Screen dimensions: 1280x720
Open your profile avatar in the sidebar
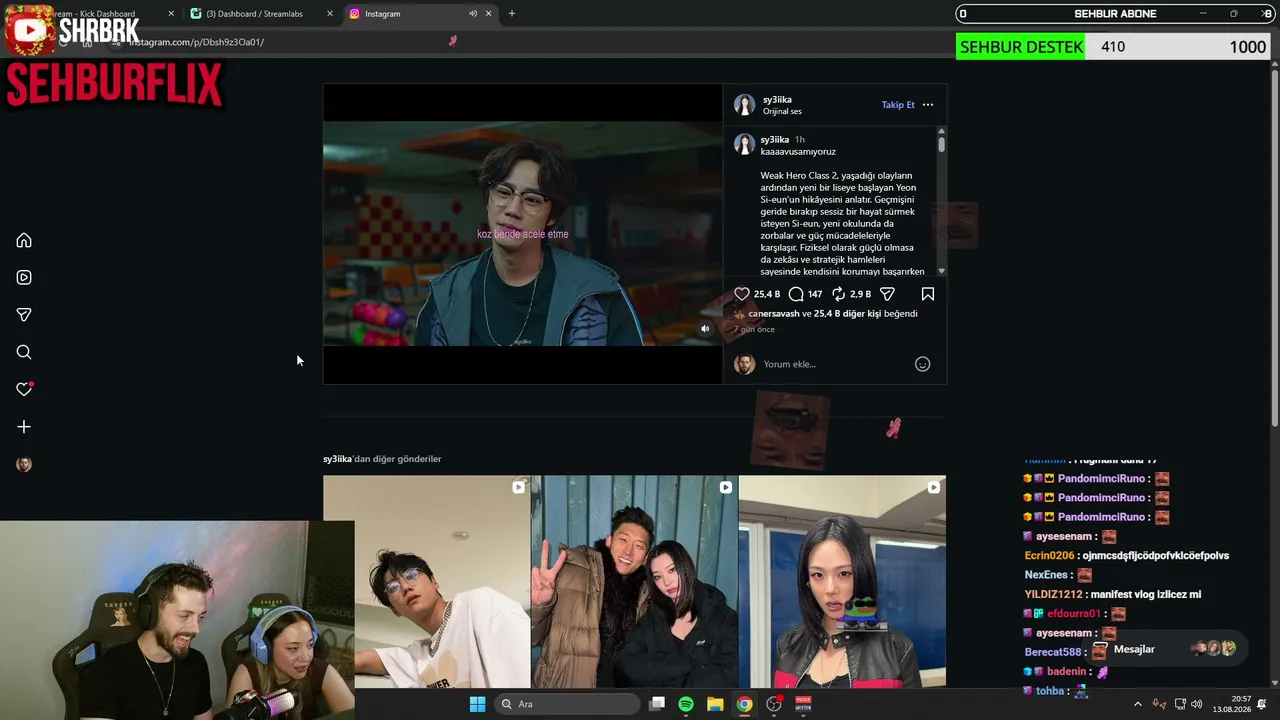[x=24, y=464]
